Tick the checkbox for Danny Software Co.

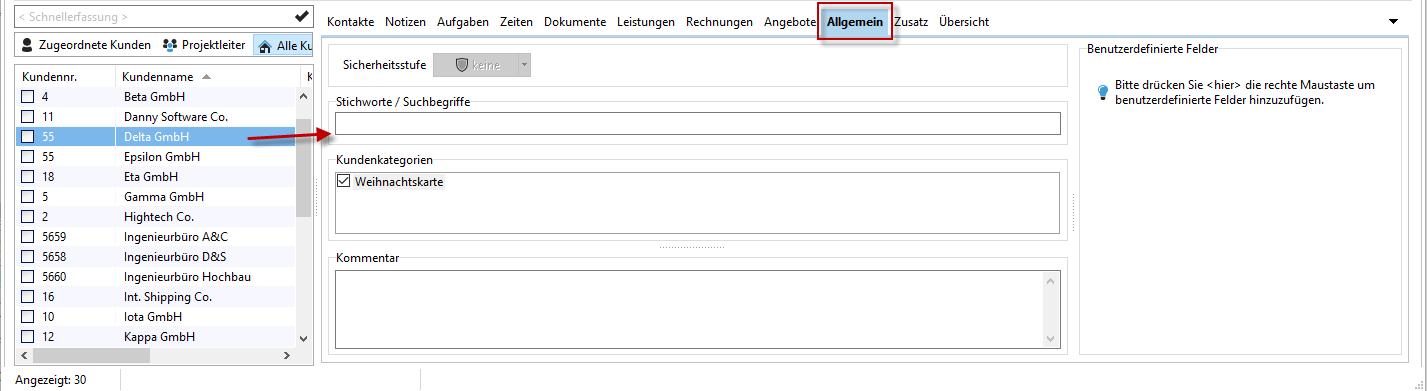(x=28, y=117)
